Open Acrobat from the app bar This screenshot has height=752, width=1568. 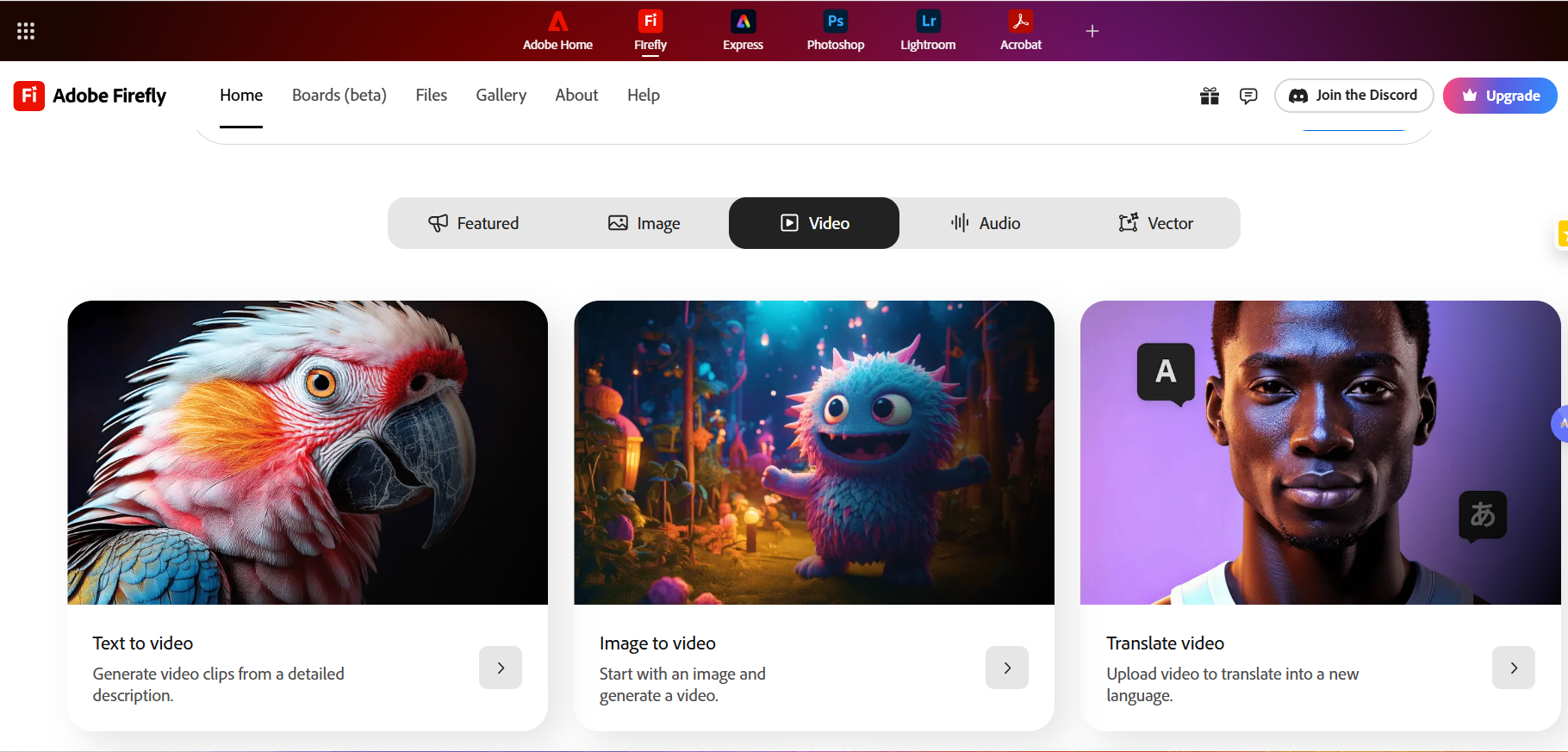click(1020, 31)
